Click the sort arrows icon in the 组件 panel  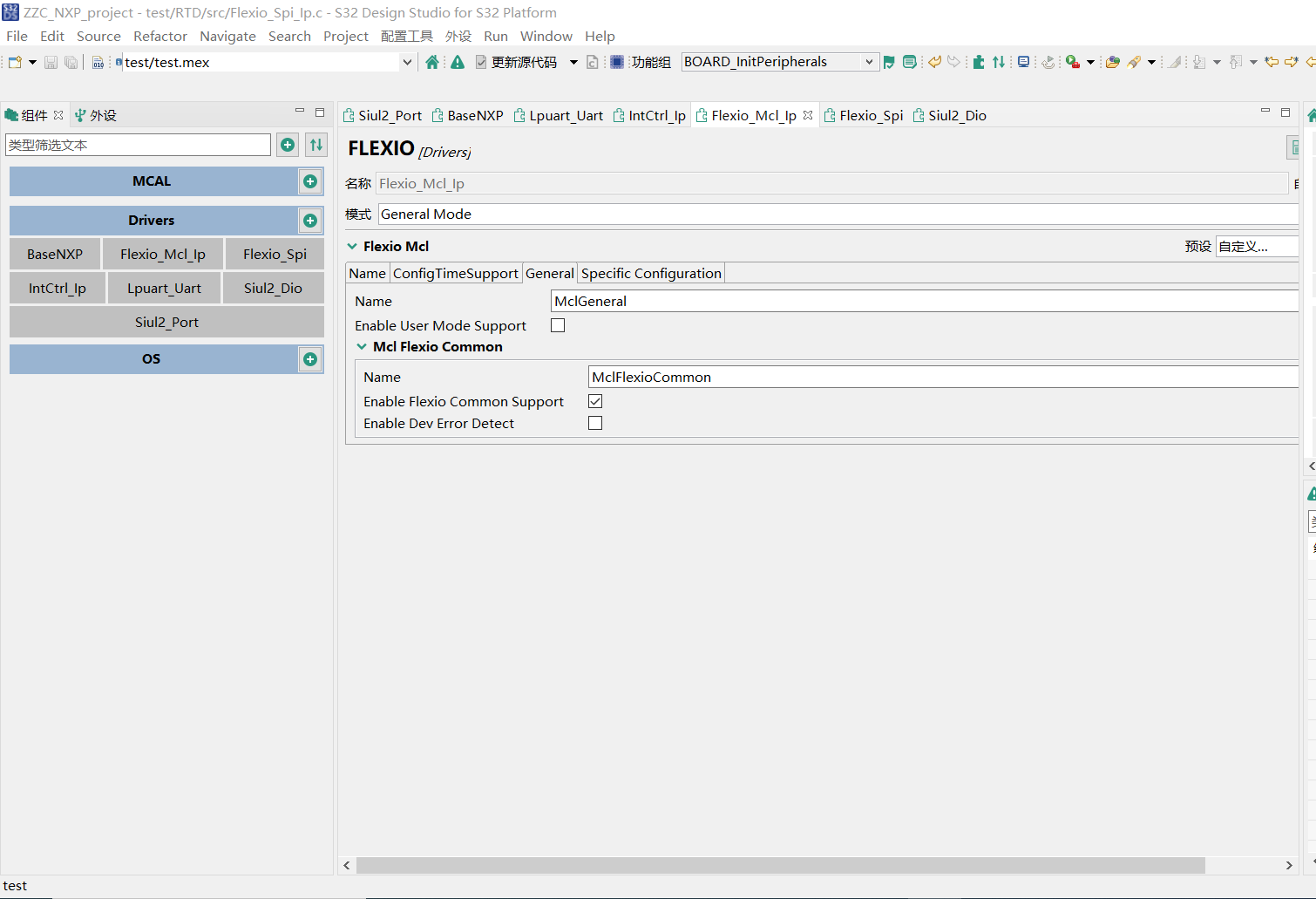pos(315,145)
